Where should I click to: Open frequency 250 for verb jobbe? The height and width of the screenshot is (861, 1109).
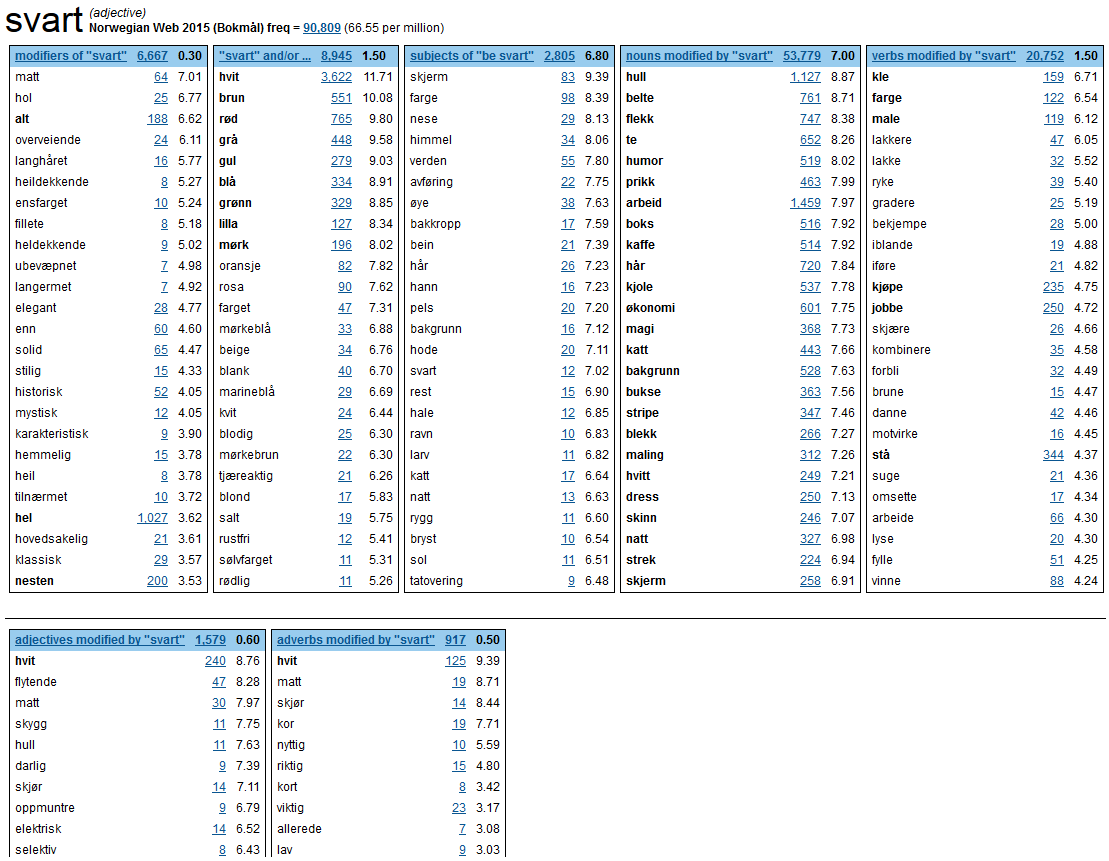1053,308
